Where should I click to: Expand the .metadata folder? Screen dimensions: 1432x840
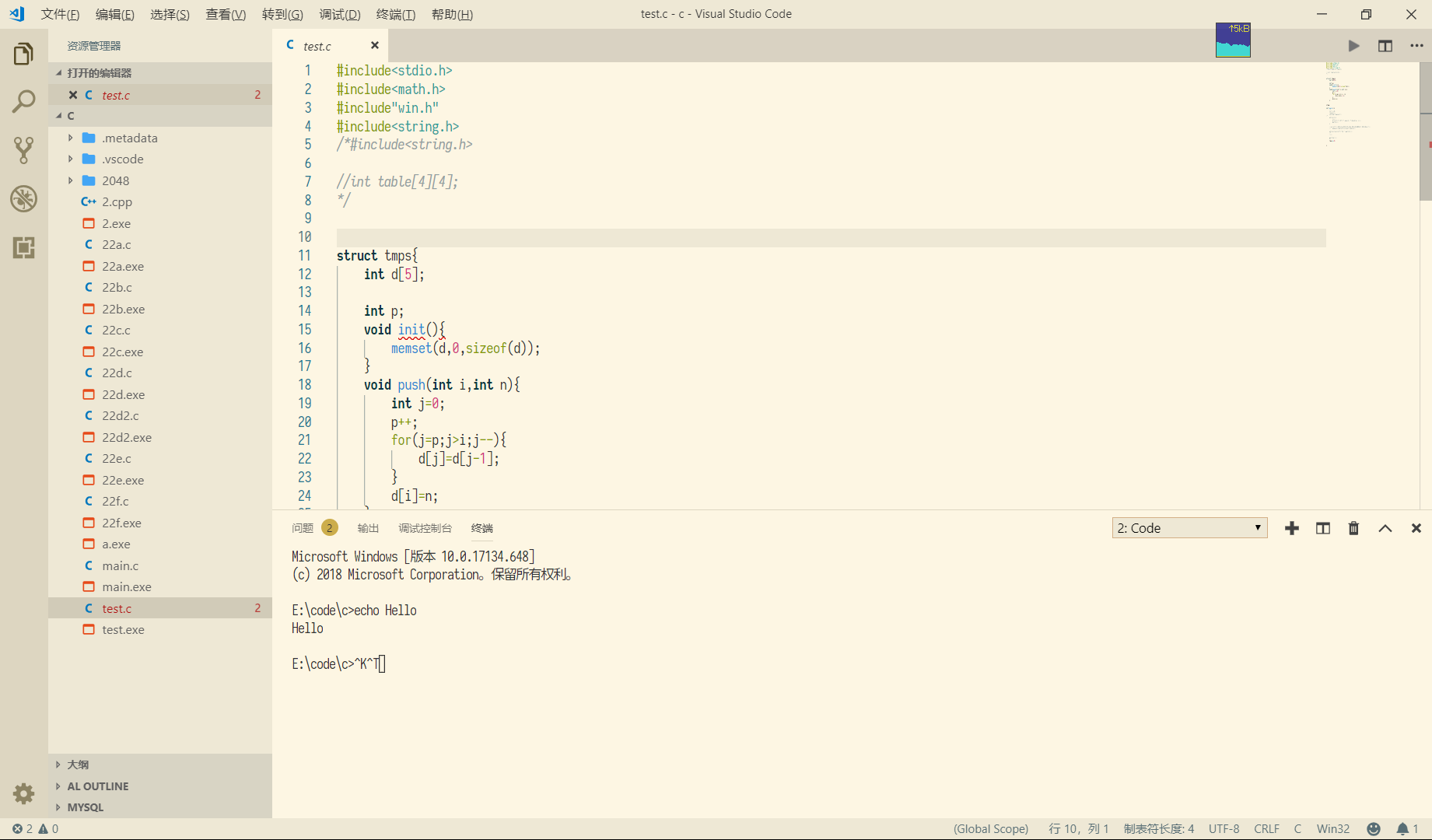click(129, 138)
